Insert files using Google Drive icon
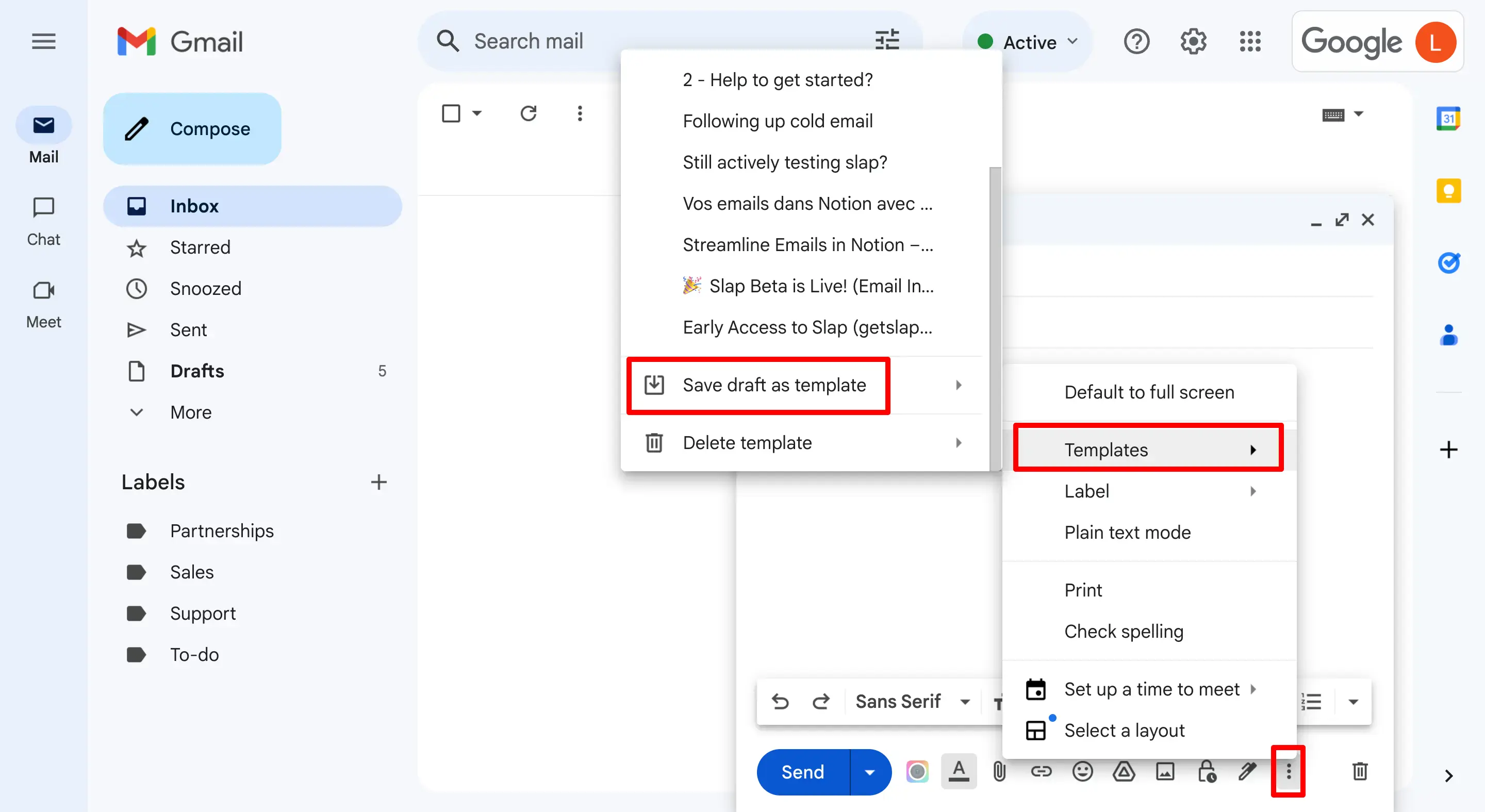 (x=1124, y=771)
